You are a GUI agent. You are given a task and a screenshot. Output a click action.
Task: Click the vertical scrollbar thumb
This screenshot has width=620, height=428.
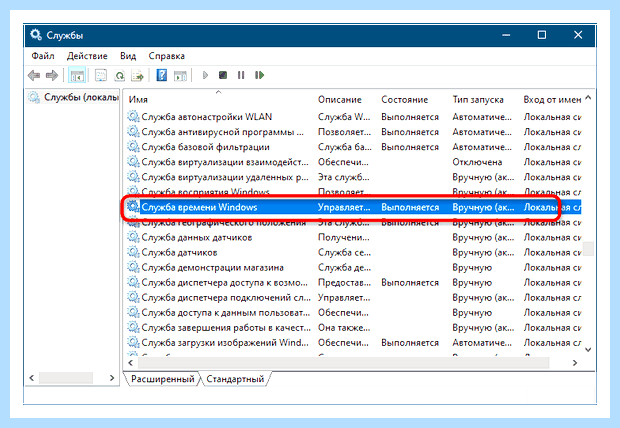(x=588, y=249)
